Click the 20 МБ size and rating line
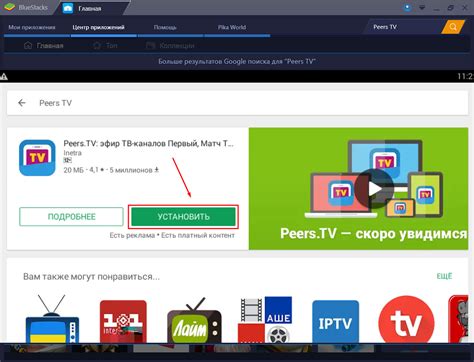 (x=111, y=170)
